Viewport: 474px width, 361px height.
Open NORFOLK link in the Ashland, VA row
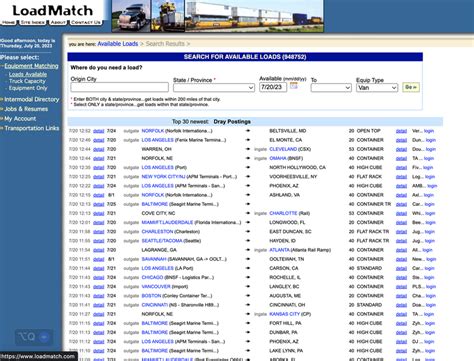click(x=153, y=195)
